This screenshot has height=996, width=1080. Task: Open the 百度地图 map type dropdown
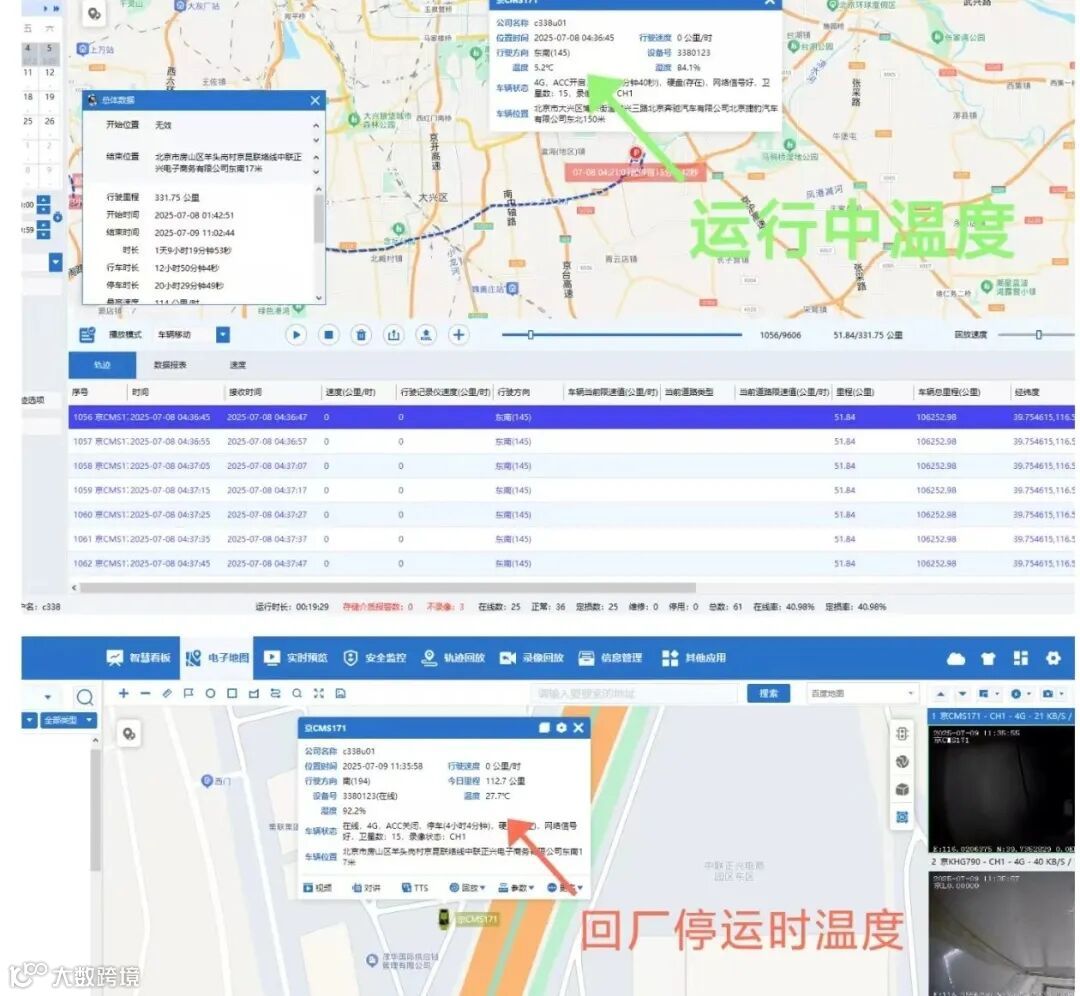[862, 694]
